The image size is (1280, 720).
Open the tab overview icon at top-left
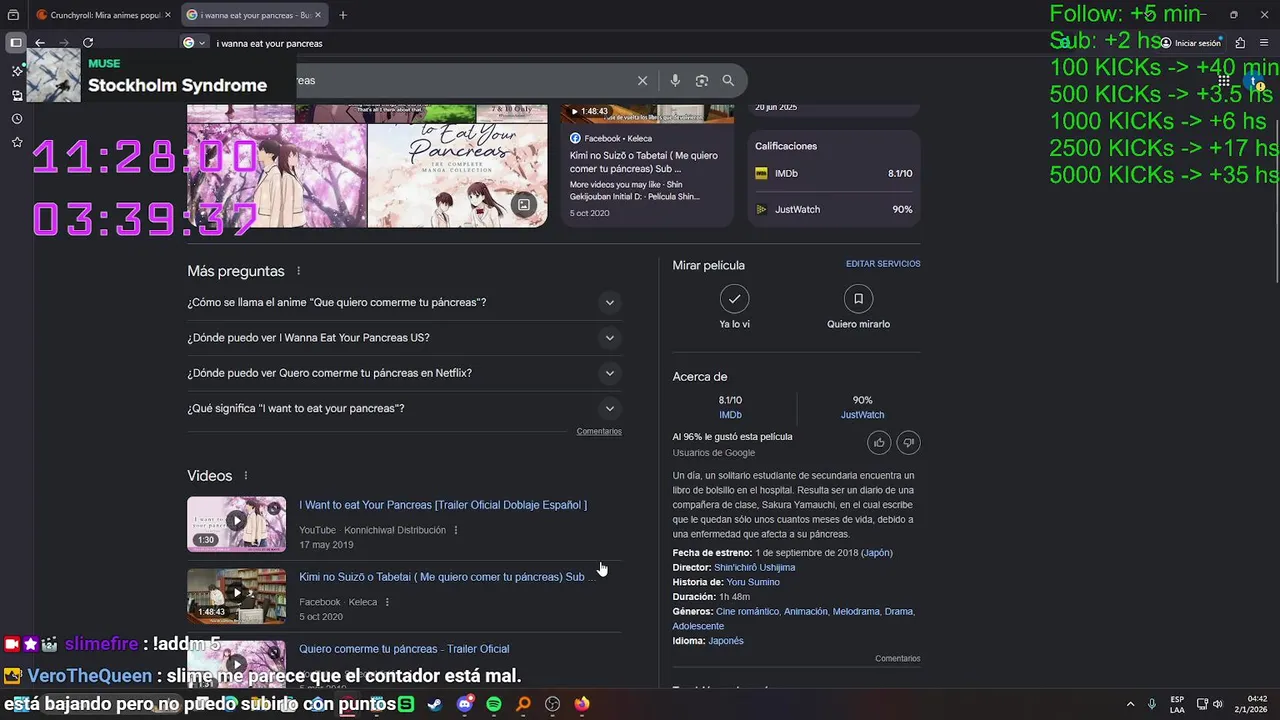pos(13,15)
